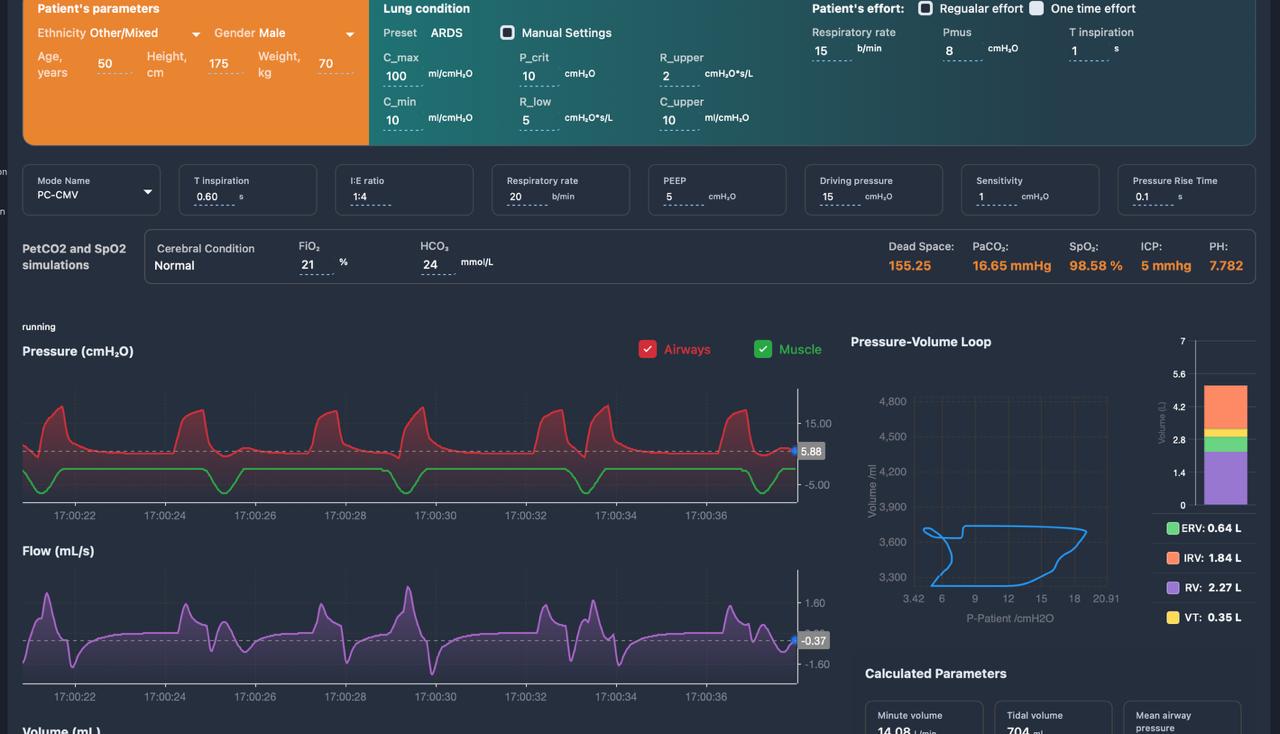Disable the Airways pressure trace
This screenshot has width=1280, height=734.
coord(648,349)
